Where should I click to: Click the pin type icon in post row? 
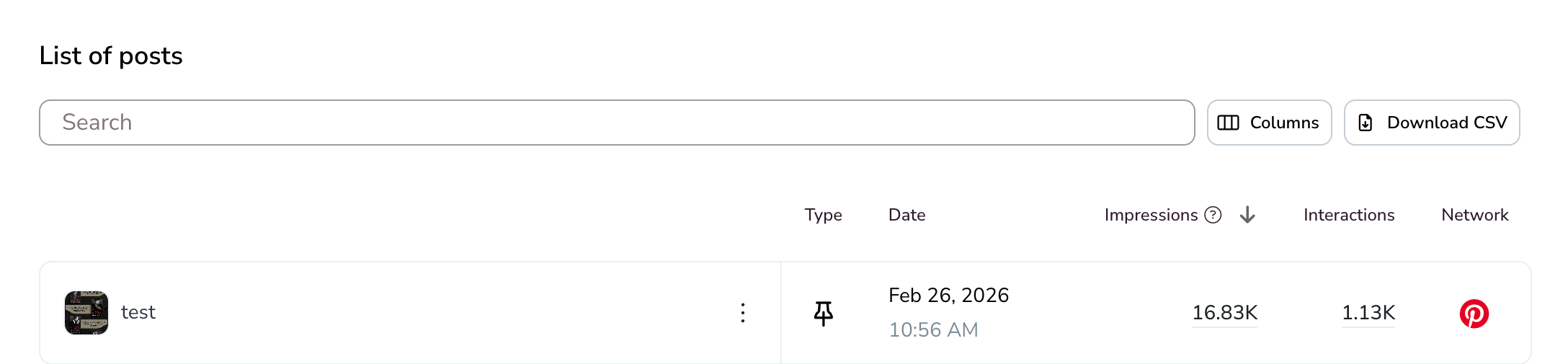[824, 314]
